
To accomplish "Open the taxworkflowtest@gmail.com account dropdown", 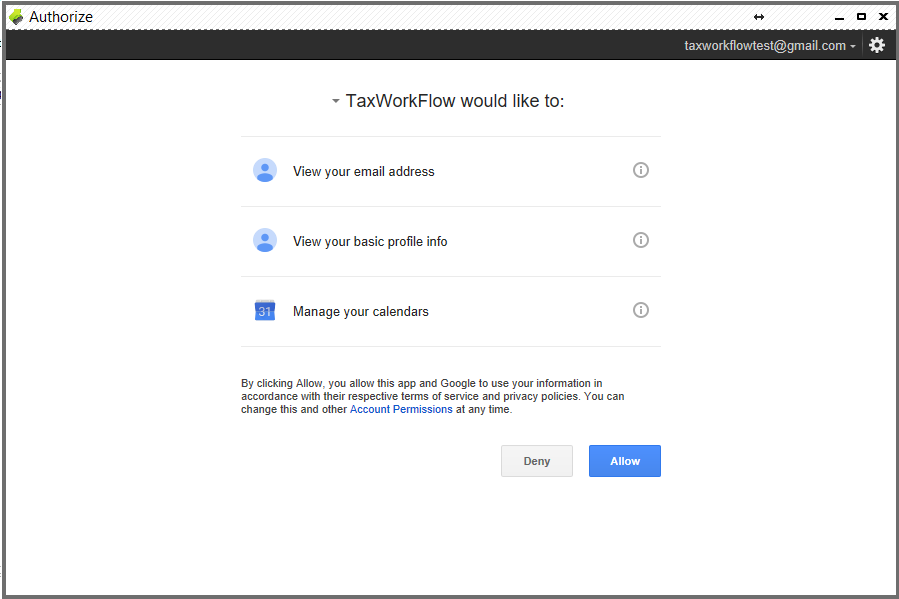I will tap(769, 46).
